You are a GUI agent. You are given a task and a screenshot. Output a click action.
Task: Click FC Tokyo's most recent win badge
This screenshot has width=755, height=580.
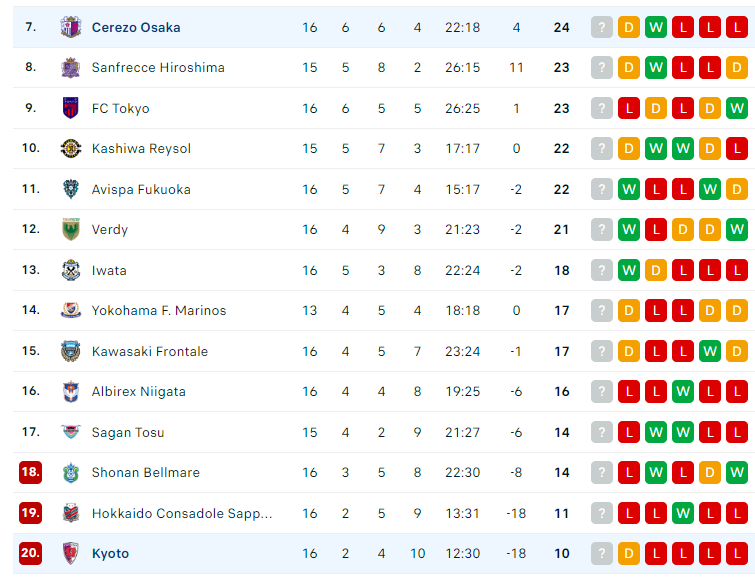[737, 108]
